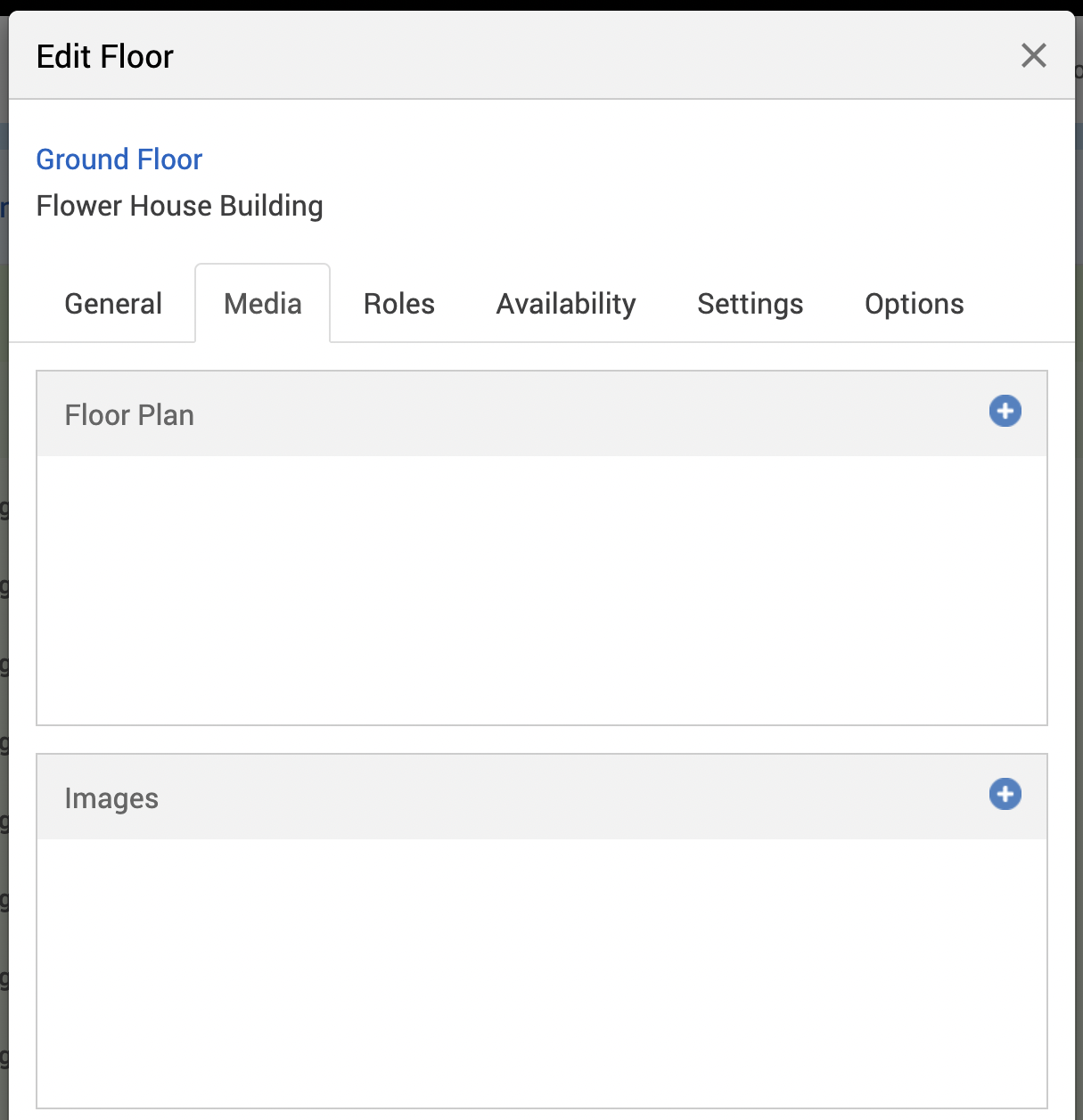Click the Floor Plan label text

point(129,415)
